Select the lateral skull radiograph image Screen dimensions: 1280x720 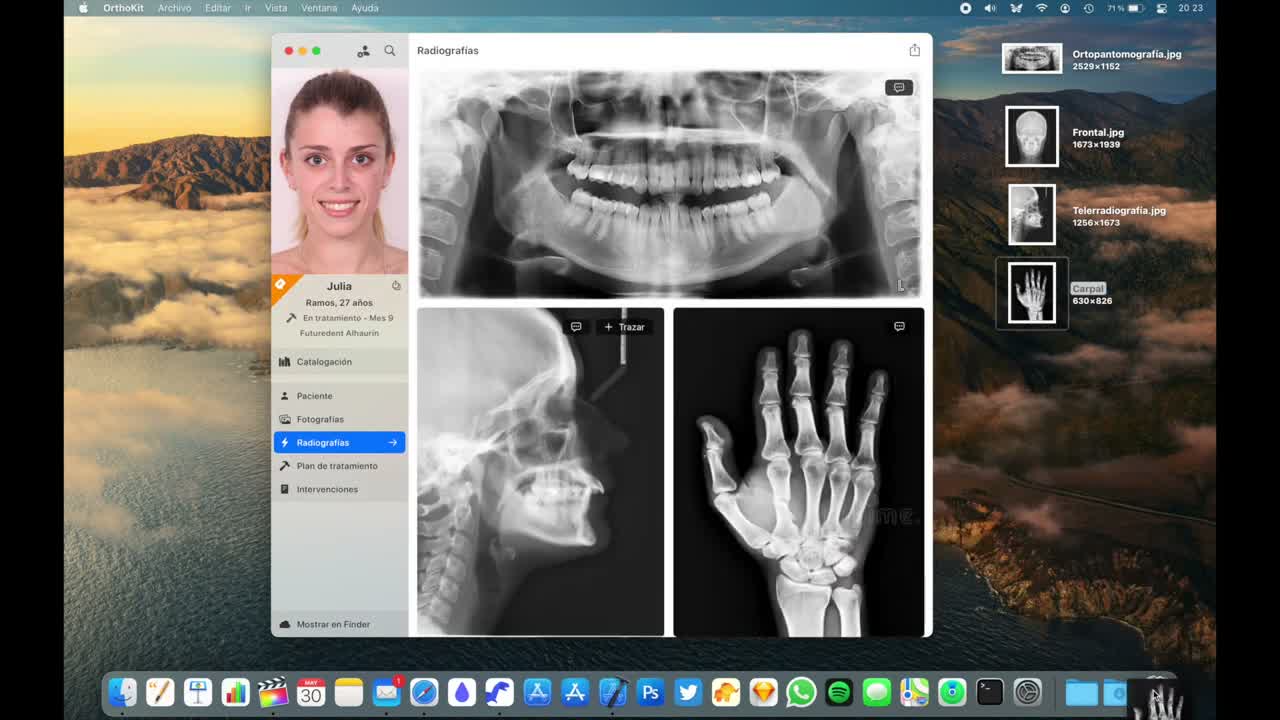coord(540,471)
